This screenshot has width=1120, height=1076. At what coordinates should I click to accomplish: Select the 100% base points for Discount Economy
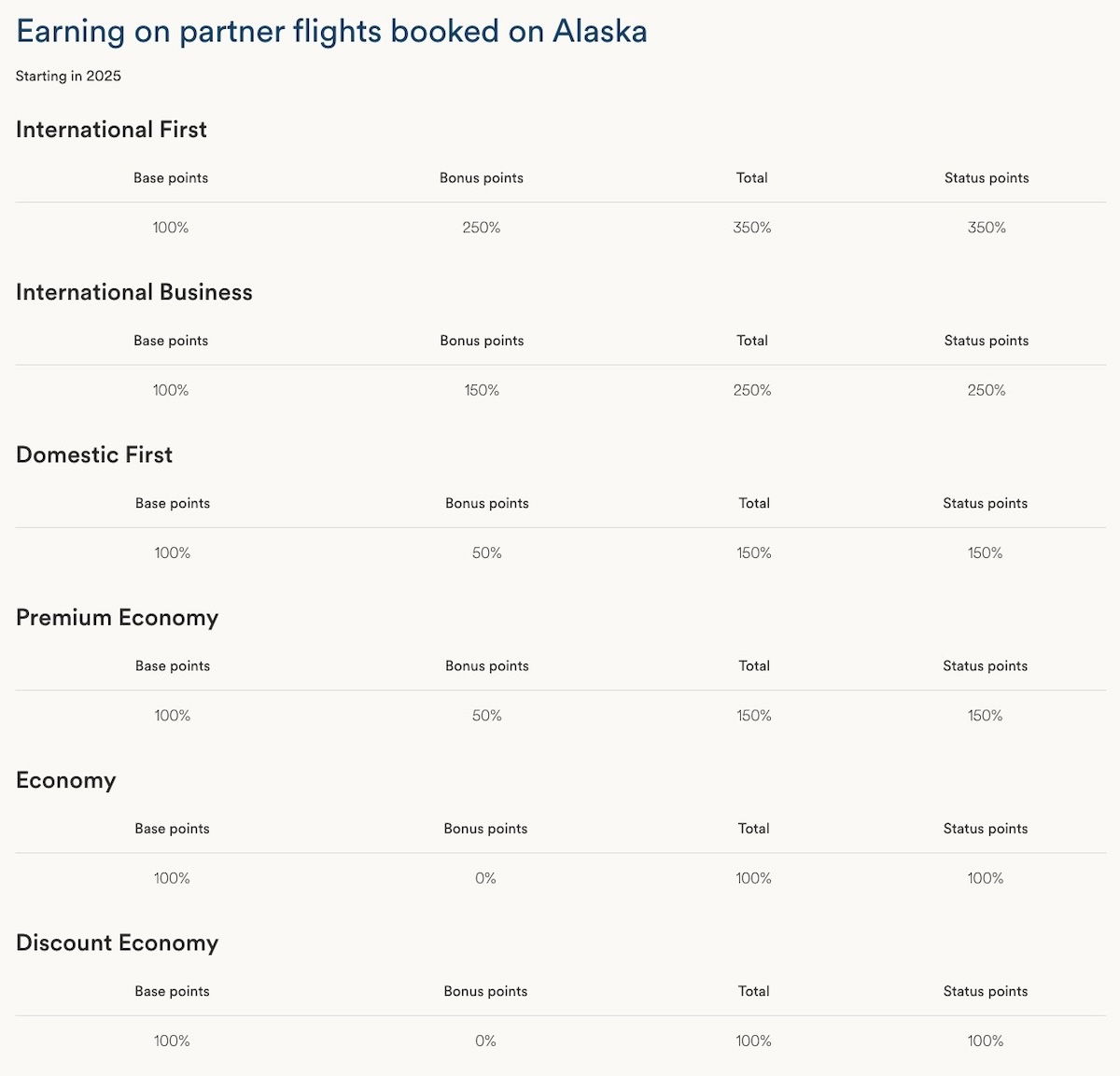[x=172, y=1041]
